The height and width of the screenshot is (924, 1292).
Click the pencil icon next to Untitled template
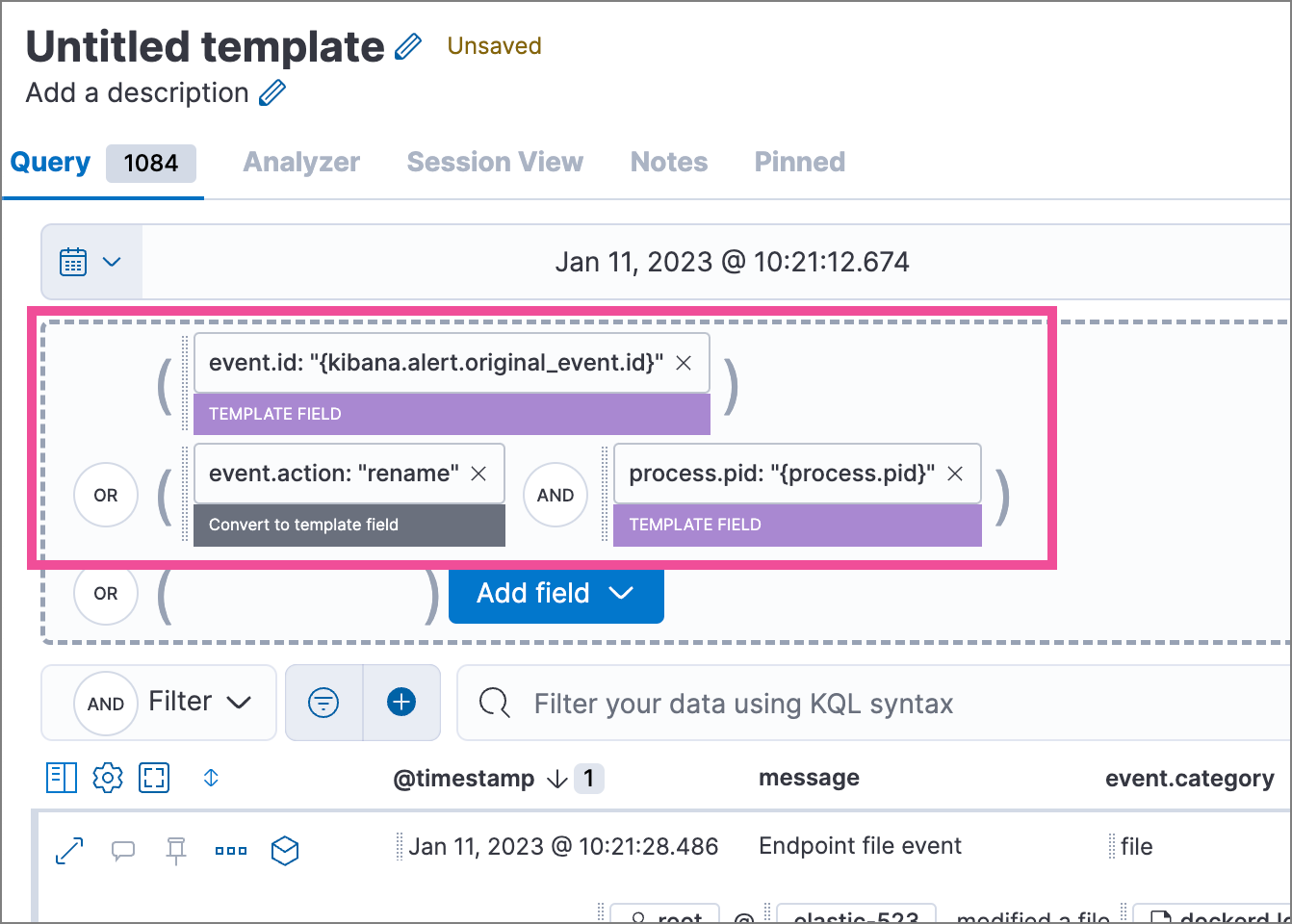pos(408,46)
